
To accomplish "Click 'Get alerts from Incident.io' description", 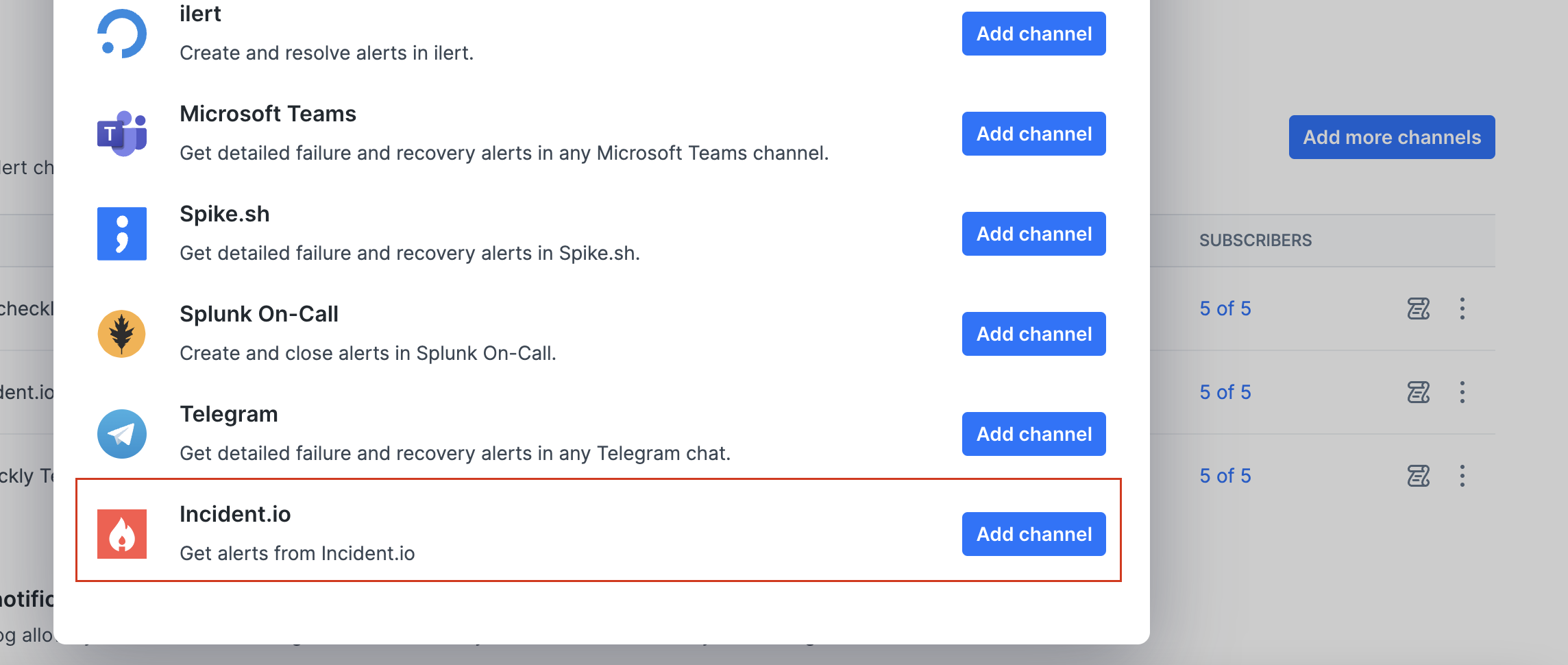I will 297,553.
